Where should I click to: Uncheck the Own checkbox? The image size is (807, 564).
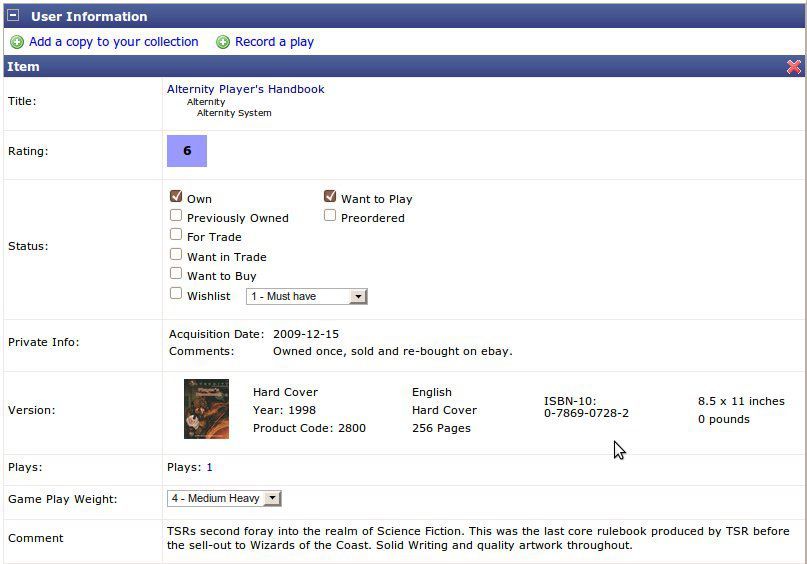tap(176, 196)
